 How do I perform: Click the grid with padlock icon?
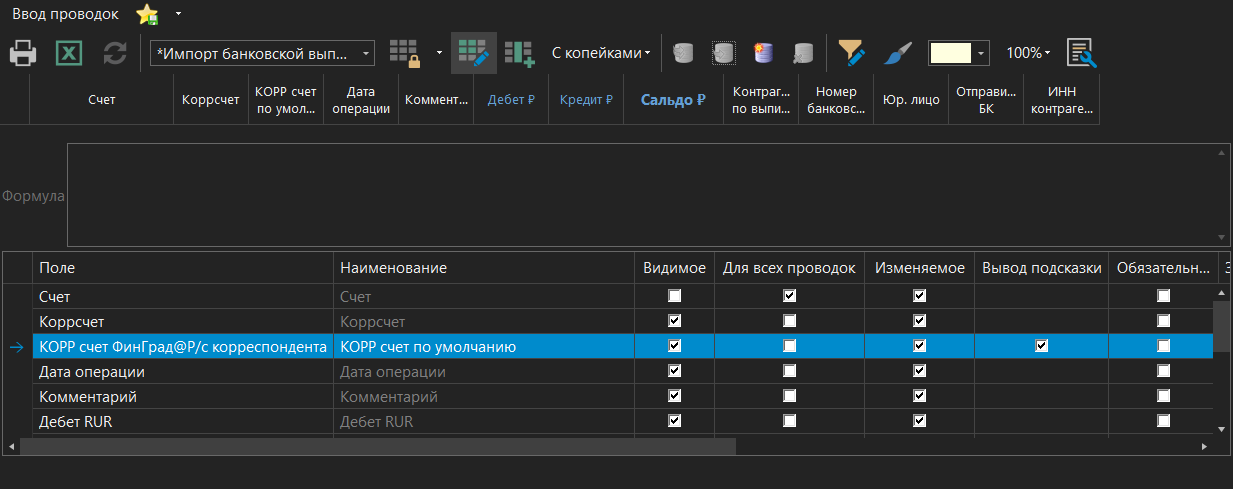pos(404,53)
